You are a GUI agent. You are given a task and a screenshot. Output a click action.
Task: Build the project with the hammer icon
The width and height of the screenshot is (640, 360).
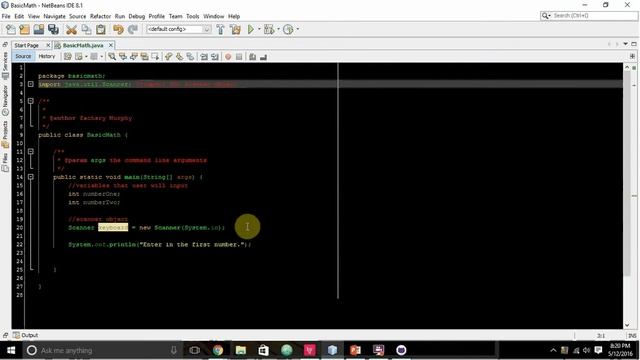pos(220,29)
